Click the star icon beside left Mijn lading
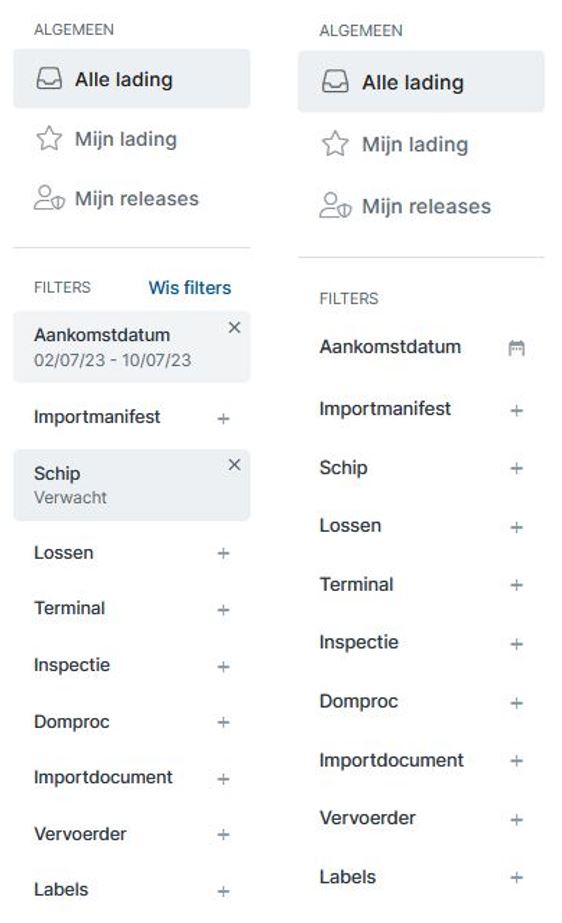 pyautogui.click(x=49, y=138)
